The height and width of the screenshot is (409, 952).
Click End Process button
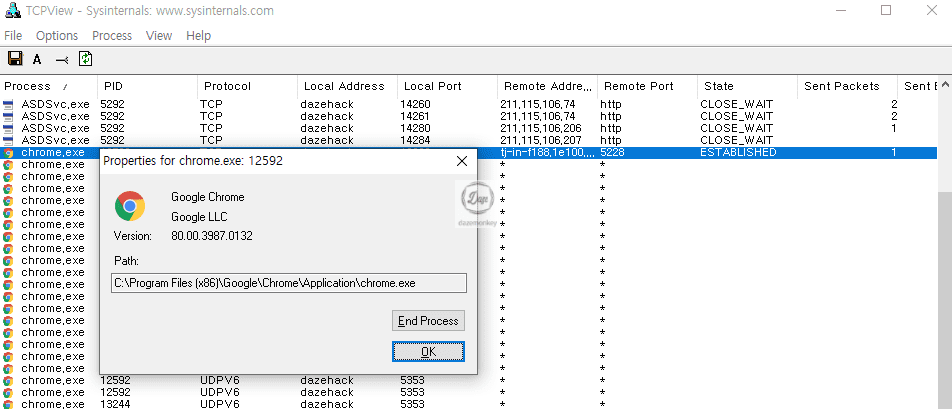click(428, 321)
